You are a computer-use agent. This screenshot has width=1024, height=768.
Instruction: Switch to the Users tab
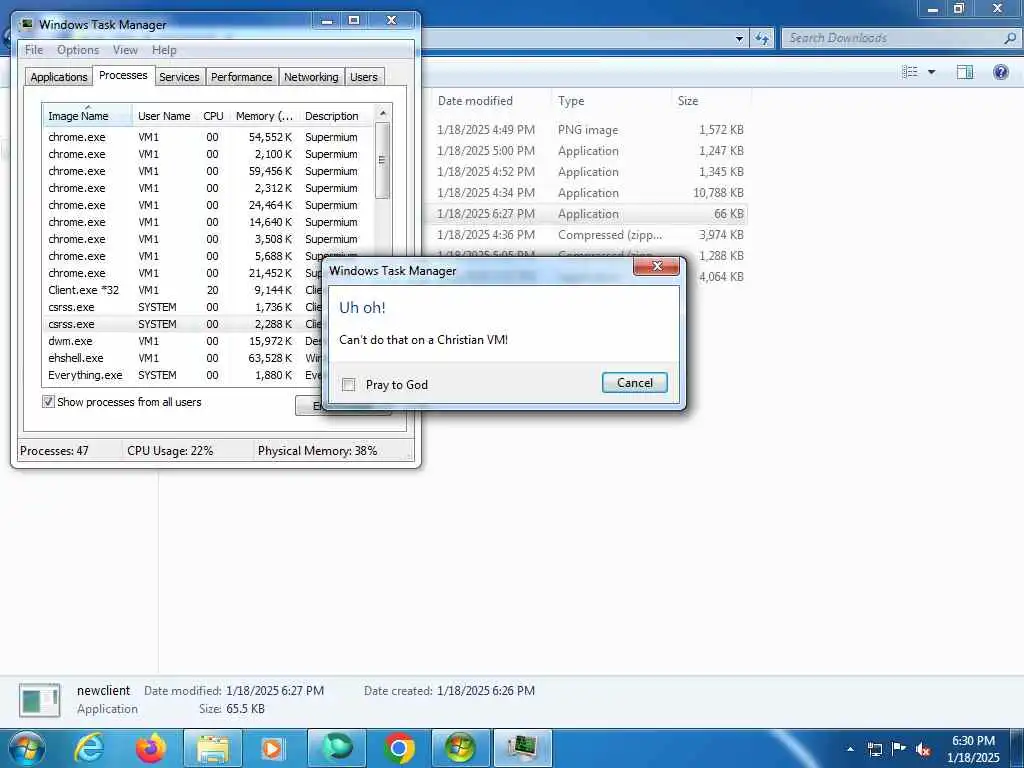pos(364,76)
